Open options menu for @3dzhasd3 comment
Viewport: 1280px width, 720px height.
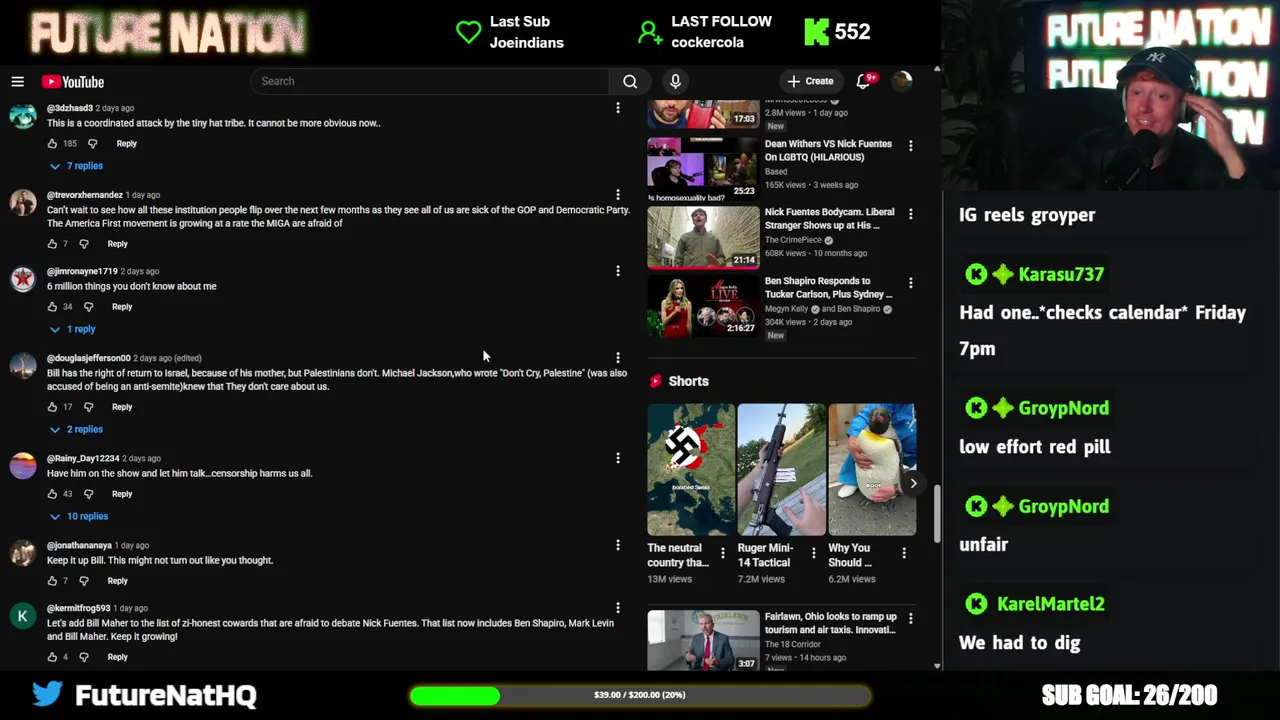click(x=618, y=108)
